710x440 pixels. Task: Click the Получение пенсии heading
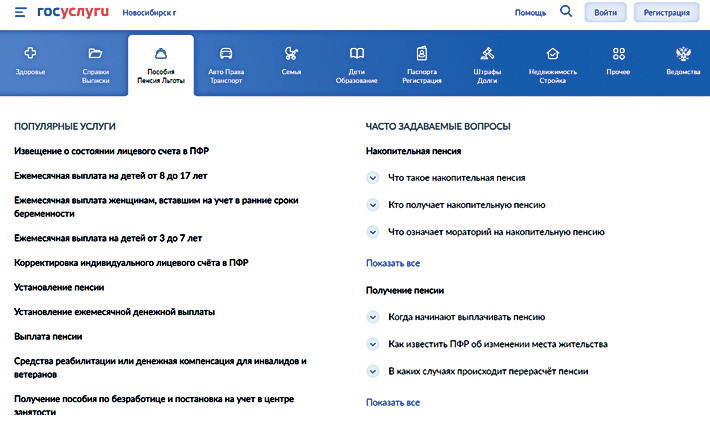(x=405, y=291)
